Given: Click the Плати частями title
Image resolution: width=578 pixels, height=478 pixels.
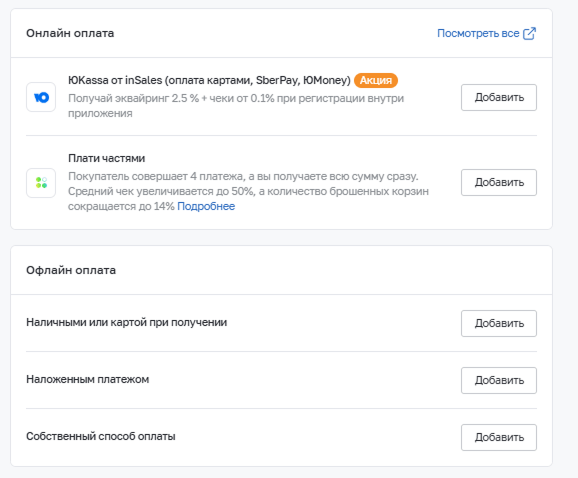Looking at the screenshot, I should [107, 158].
